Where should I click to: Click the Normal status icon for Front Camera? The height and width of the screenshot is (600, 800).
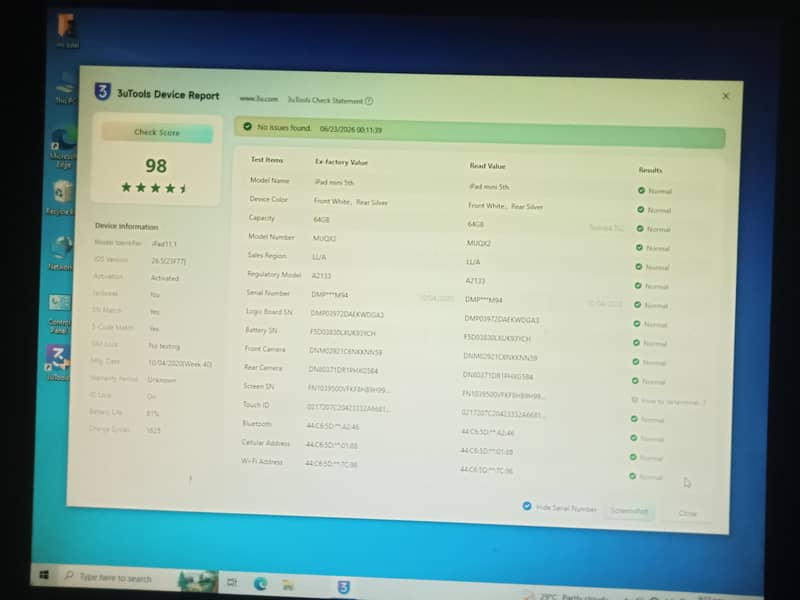[x=635, y=362]
